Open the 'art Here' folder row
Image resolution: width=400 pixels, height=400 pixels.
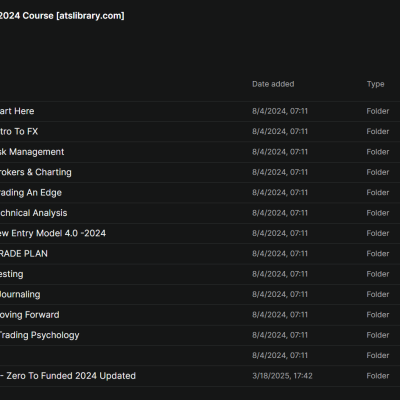pos(200,111)
